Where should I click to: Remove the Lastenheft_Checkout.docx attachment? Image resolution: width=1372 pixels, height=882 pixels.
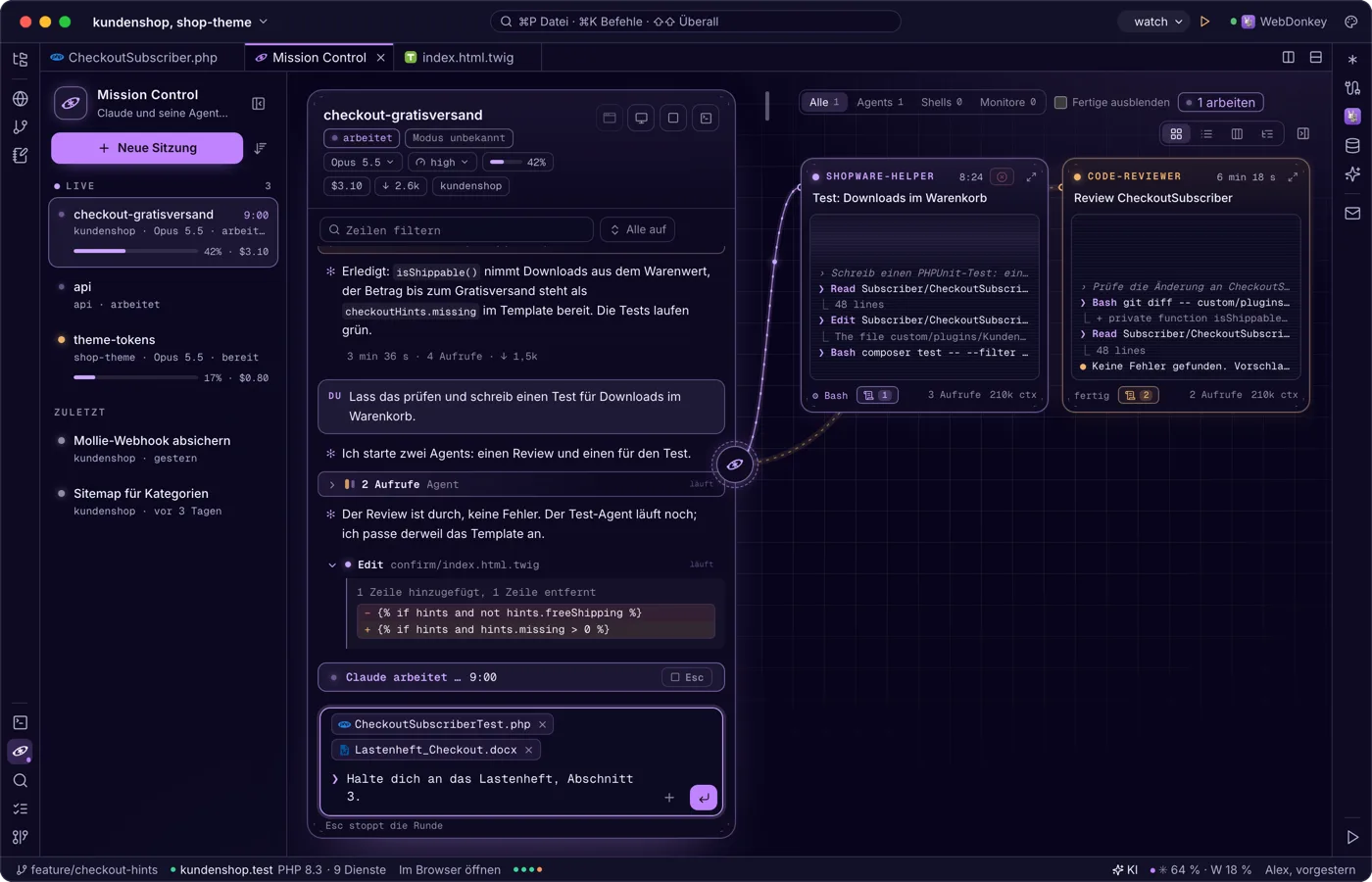[529, 750]
